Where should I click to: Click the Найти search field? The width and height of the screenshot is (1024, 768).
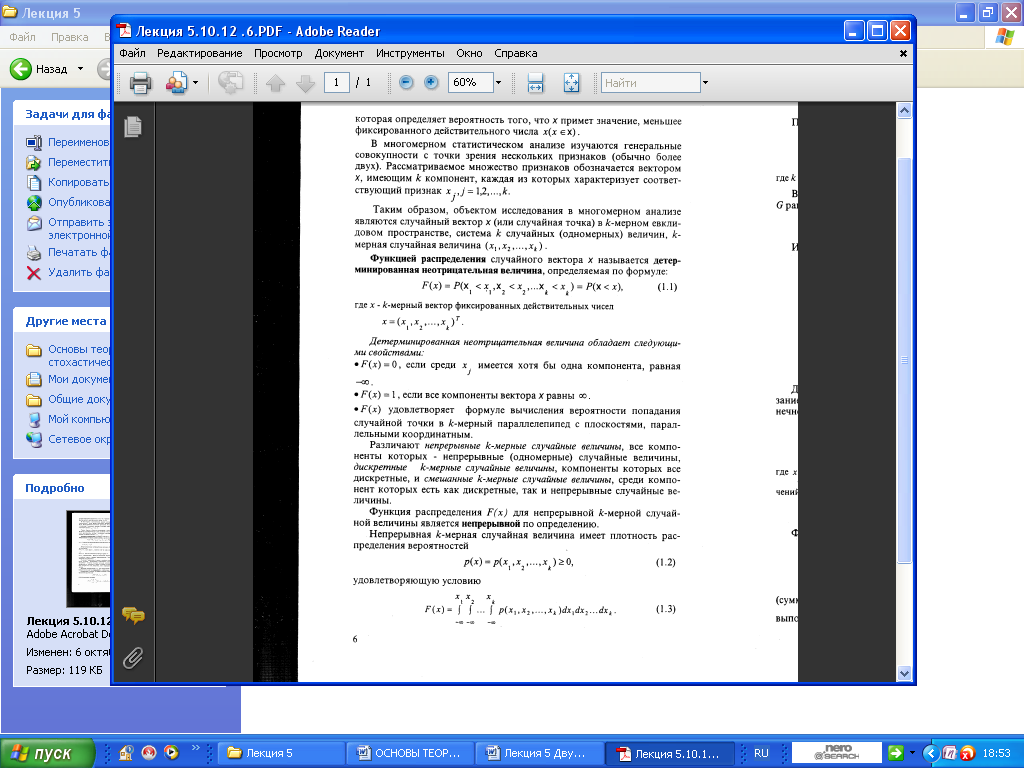[650, 83]
